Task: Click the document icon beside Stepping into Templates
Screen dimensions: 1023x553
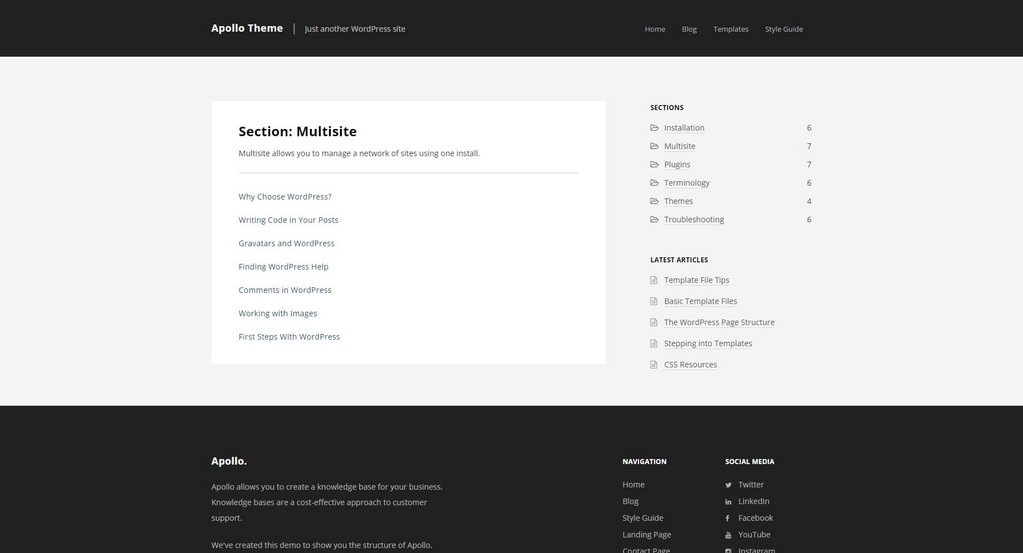Action: 654,344
